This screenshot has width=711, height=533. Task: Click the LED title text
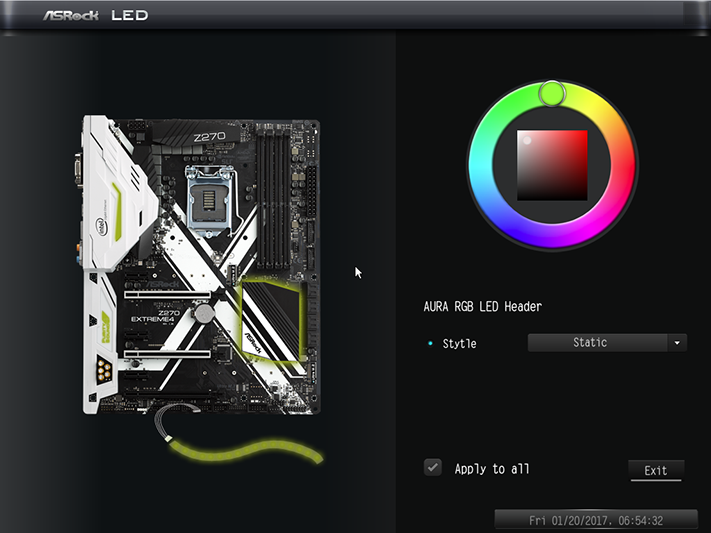130,15
